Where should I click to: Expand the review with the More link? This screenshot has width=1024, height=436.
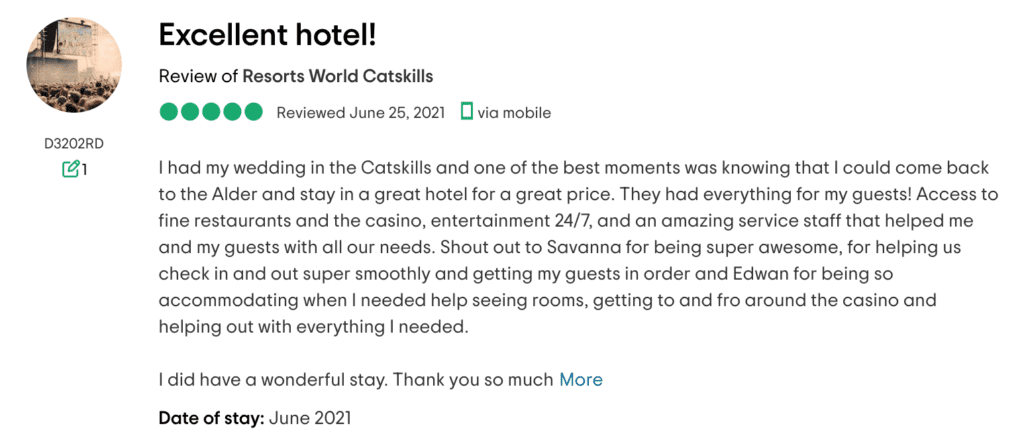pos(581,379)
